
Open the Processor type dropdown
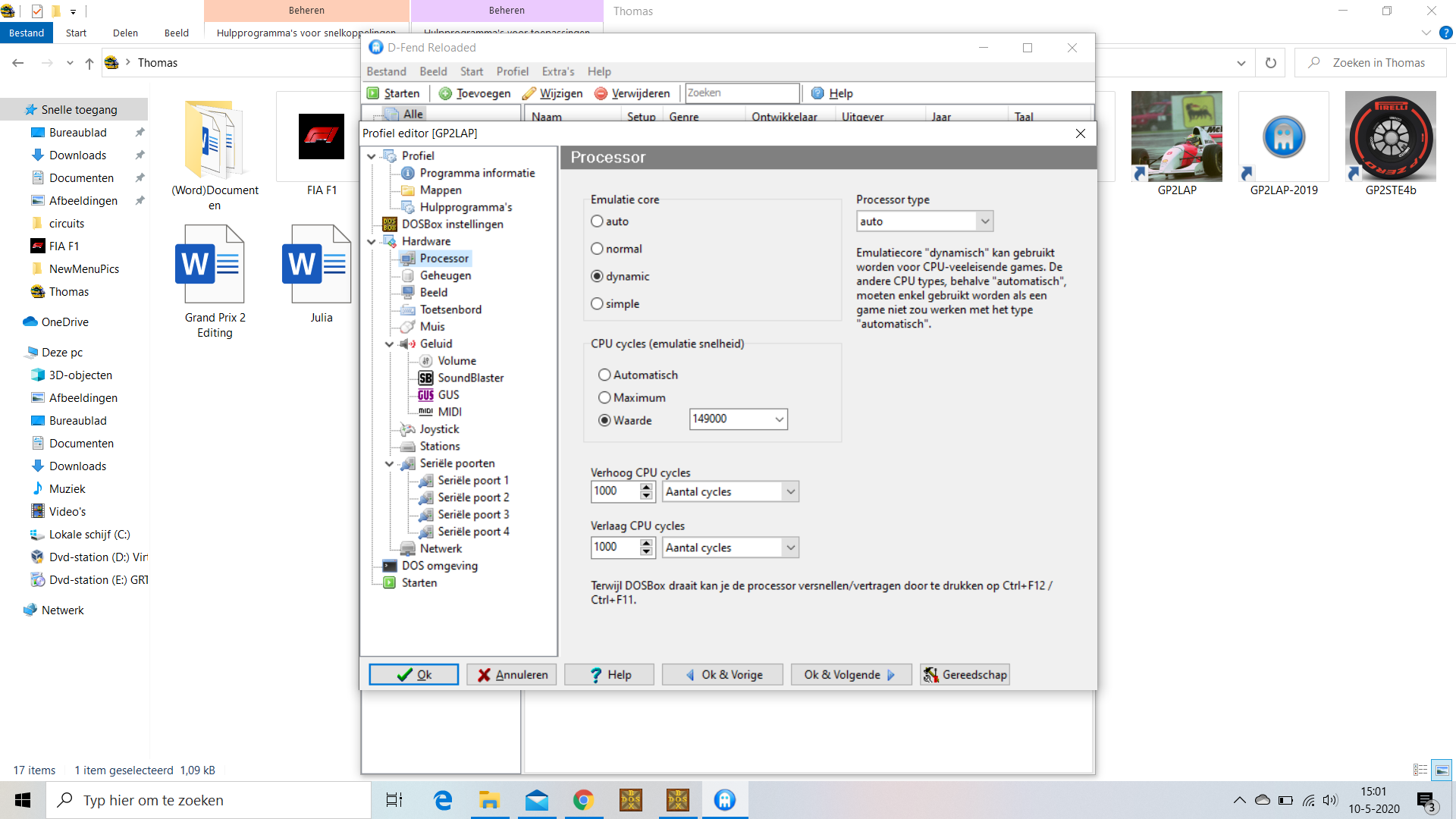(984, 221)
